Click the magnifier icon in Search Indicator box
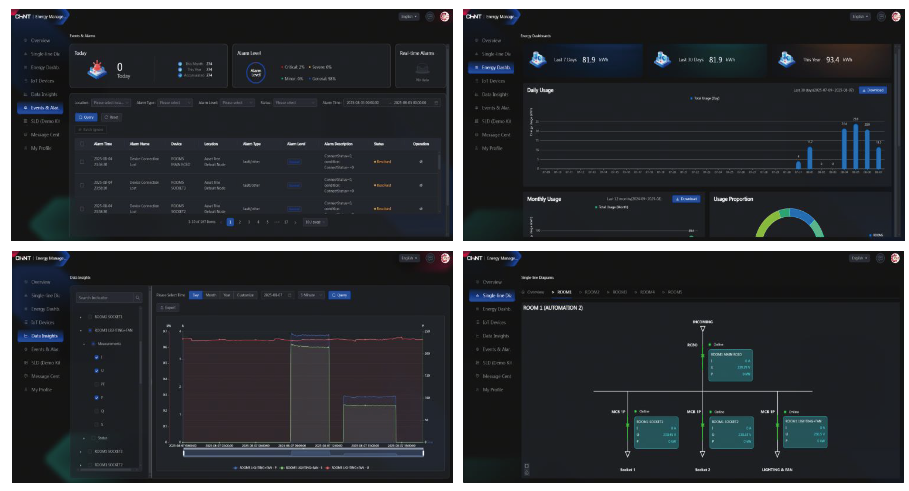The width and height of the screenshot is (909, 491). pyautogui.click(x=137, y=297)
